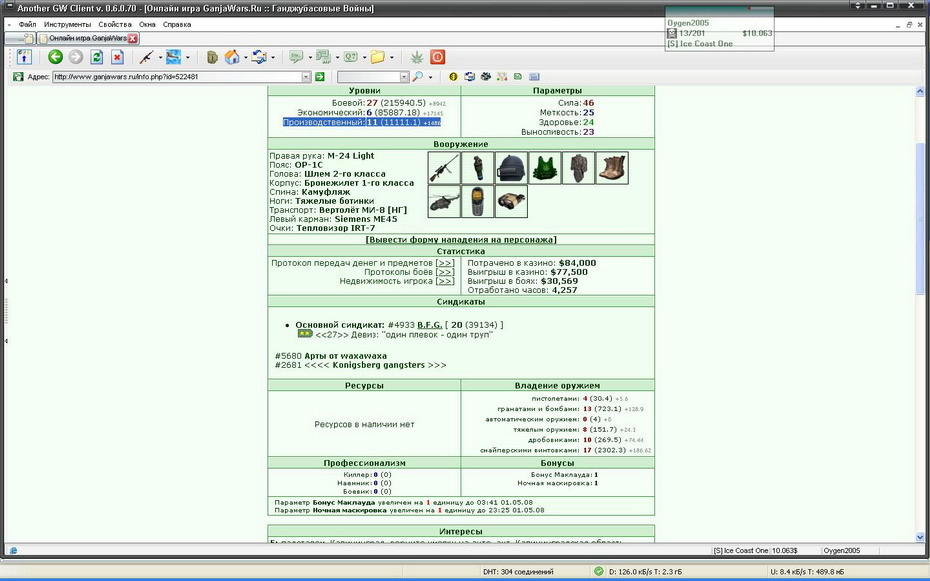Click the green go arrow beside address
The height and width of the screenshot is (581, 930).
[320, 76]
